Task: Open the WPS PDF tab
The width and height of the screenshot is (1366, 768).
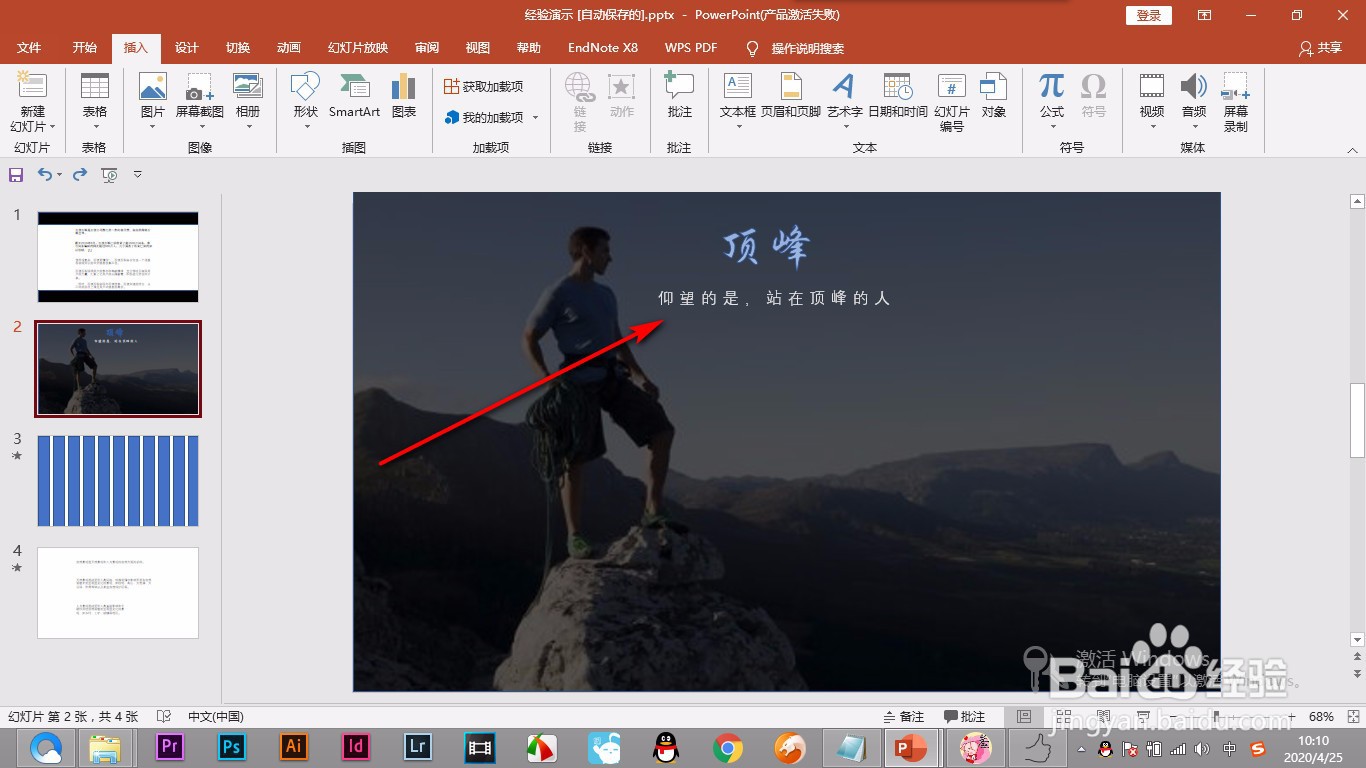Action: [691, 48]
